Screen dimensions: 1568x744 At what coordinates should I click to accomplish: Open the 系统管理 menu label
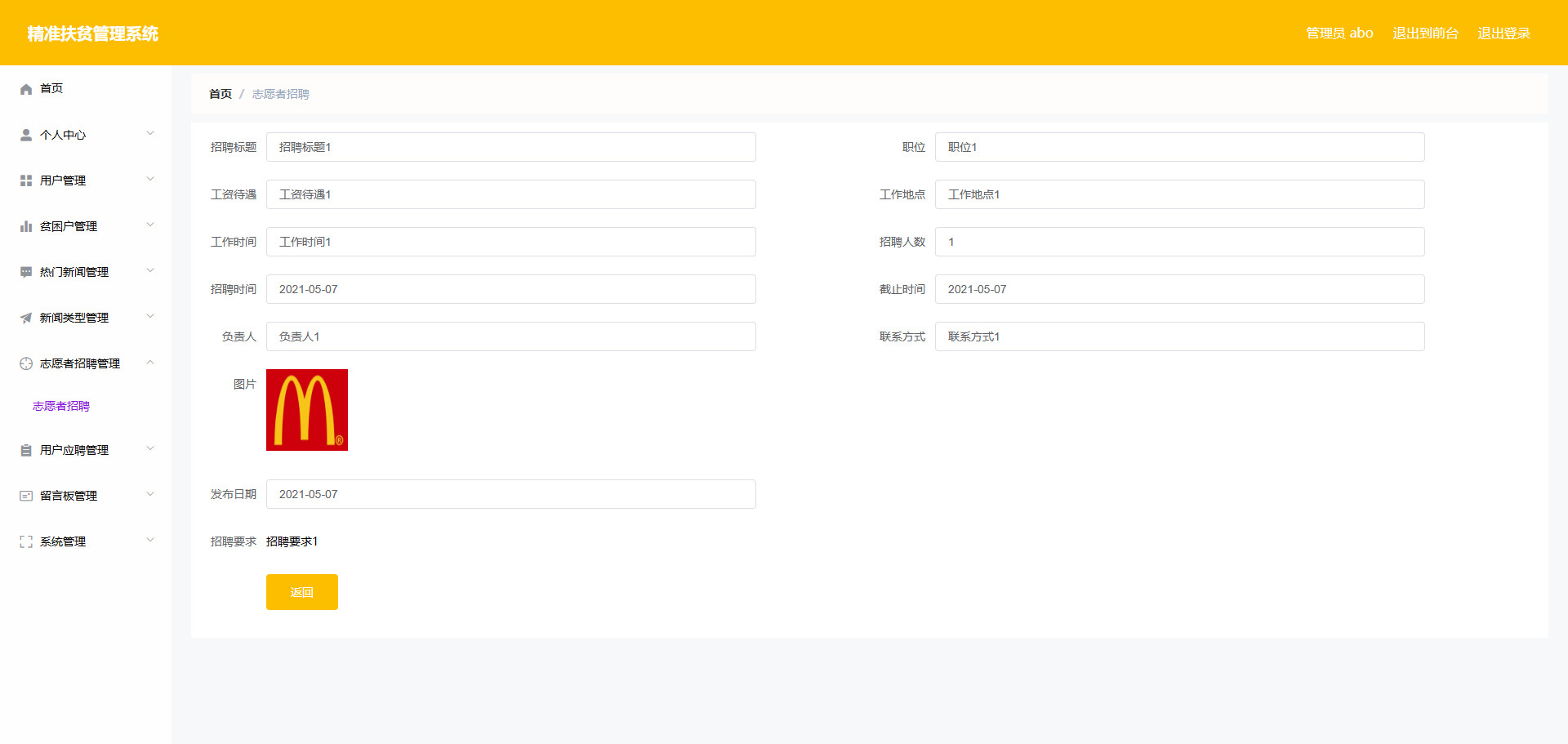point(63,541)
